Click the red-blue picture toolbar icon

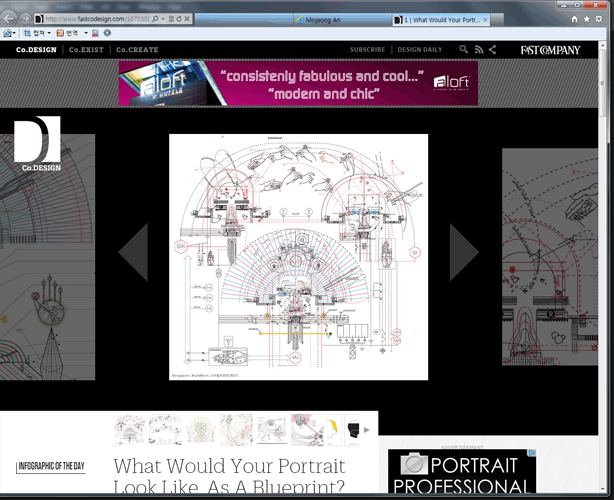coord(95,33)
